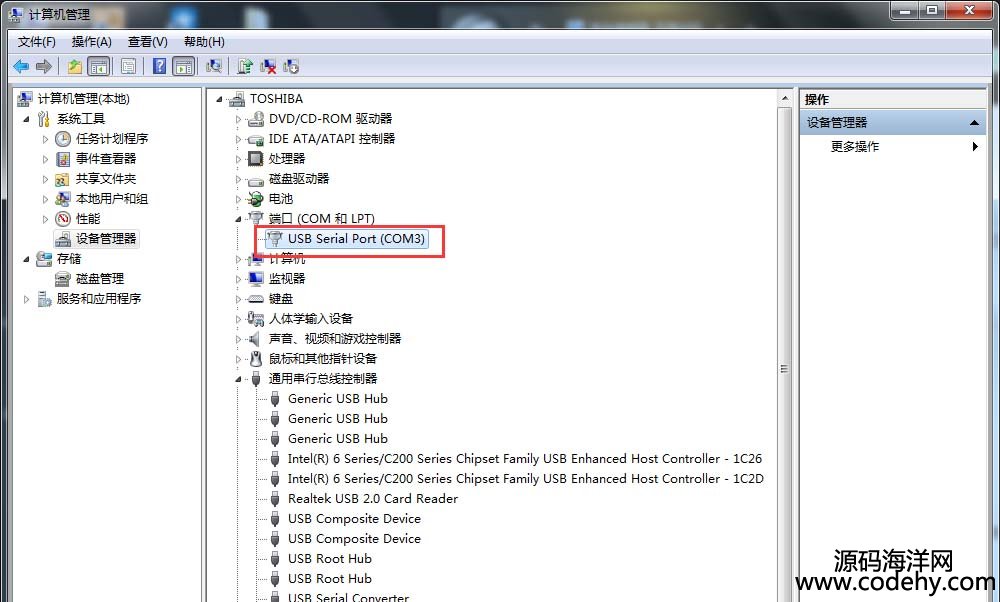
Task: Click the Up One Level folder icon
Action: point(75,66)
